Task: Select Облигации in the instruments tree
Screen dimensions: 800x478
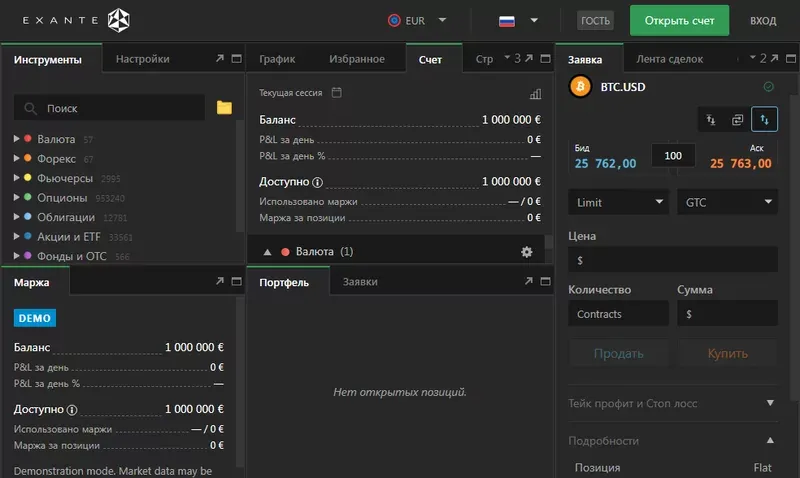Action: tap(66, 217)
